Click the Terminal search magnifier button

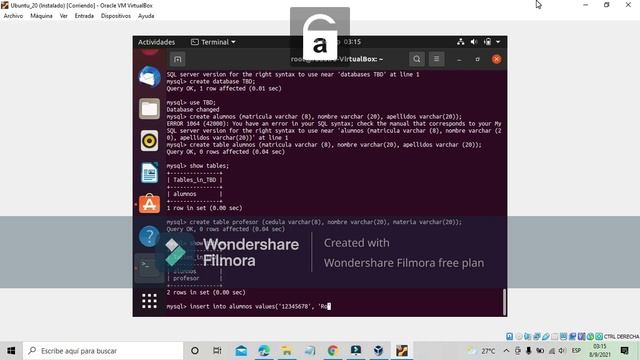point(417,59)
